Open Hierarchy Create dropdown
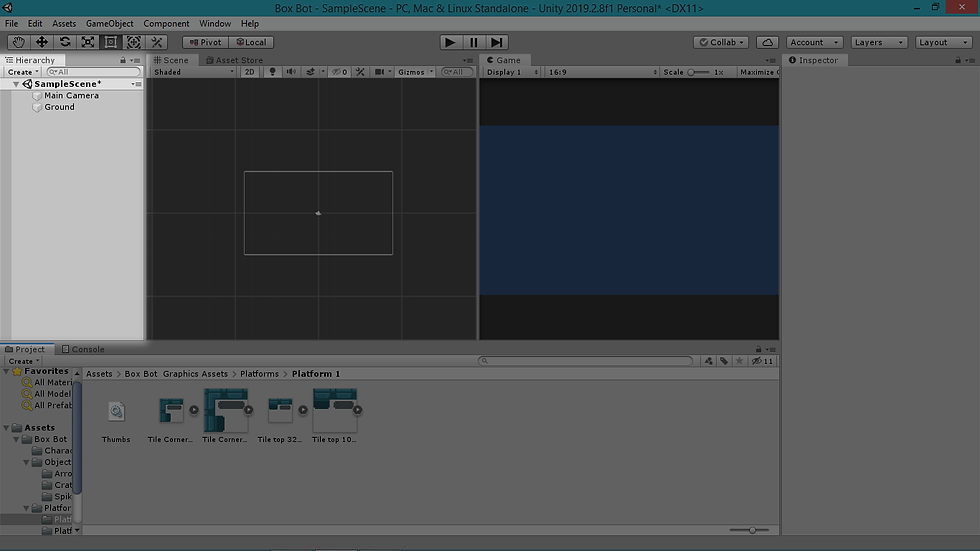Image resolution: width=980 pixels, height=551 pixels. click(23, 72)
